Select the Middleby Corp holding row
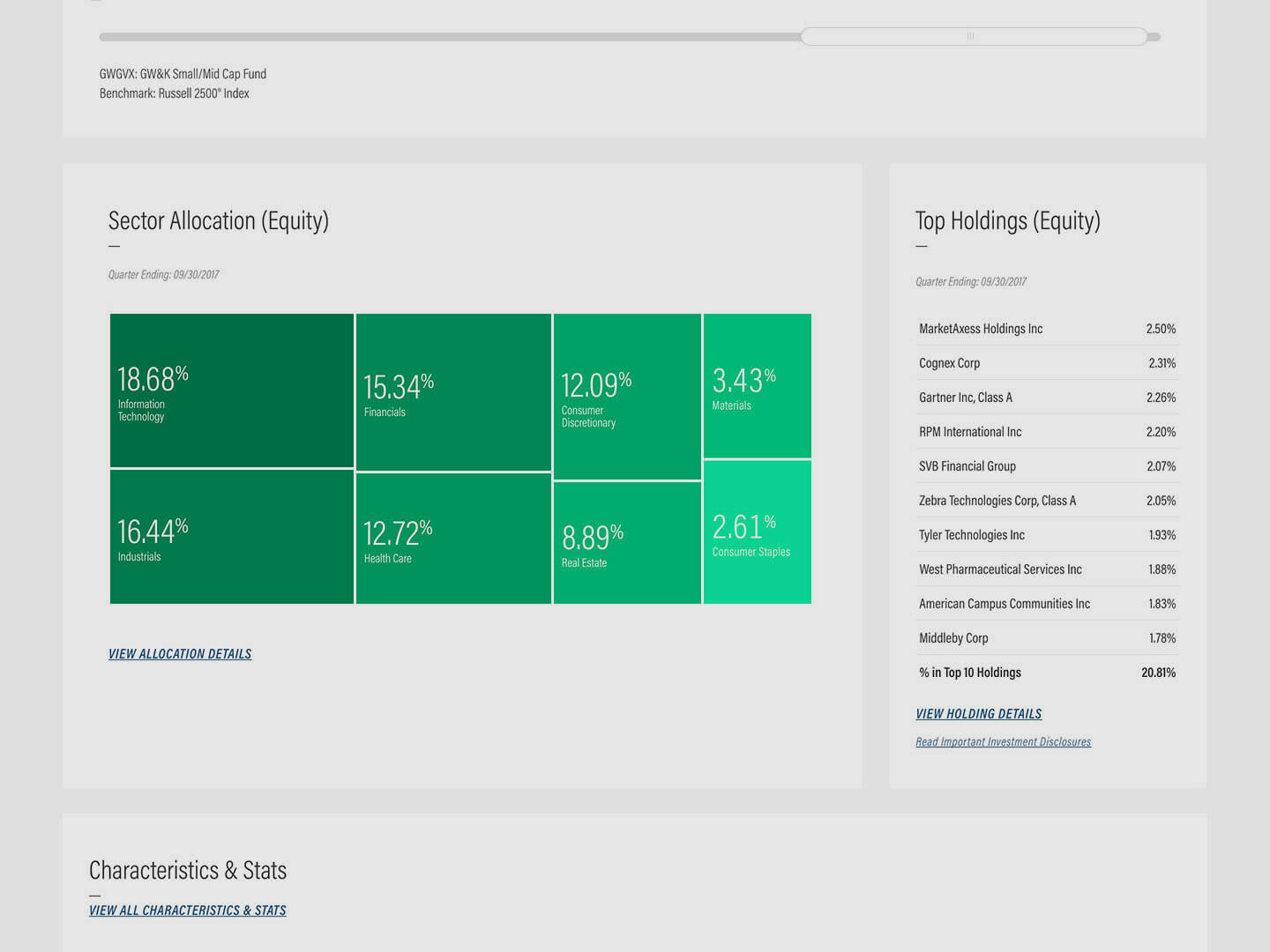Image resolution: width=1270 pixels, height=952 pixels. 1046,638
